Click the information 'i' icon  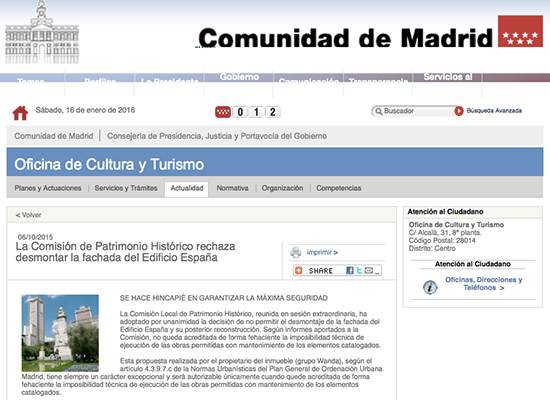point(430,287)
